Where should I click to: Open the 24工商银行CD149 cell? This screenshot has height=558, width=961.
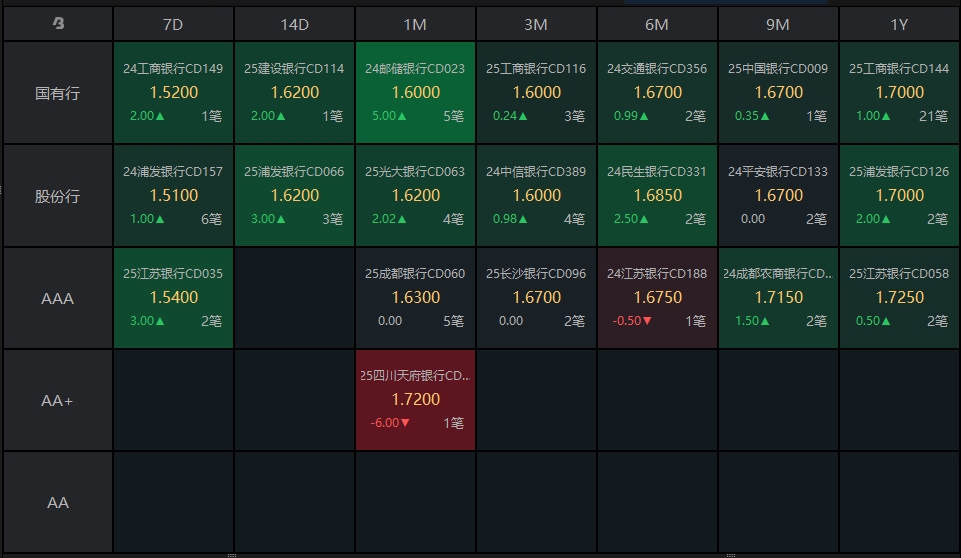[x=173, y=93]
